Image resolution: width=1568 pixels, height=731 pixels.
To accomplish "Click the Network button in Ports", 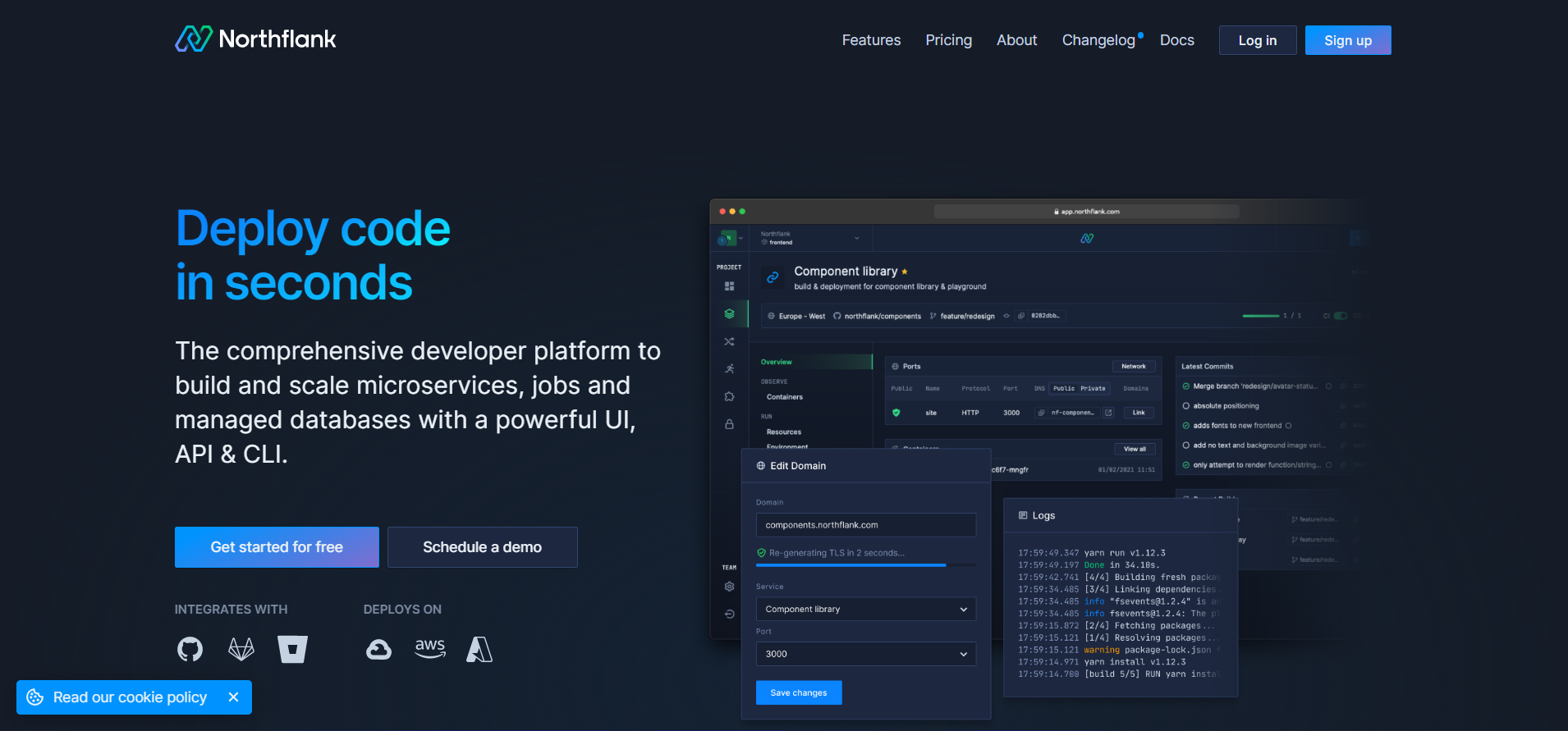I will point(1134,367).
